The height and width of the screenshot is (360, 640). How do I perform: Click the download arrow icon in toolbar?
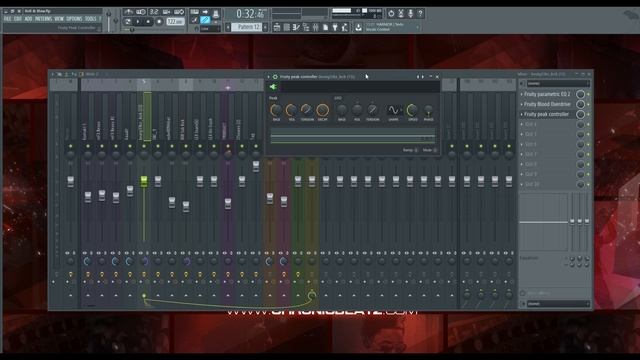358,27
